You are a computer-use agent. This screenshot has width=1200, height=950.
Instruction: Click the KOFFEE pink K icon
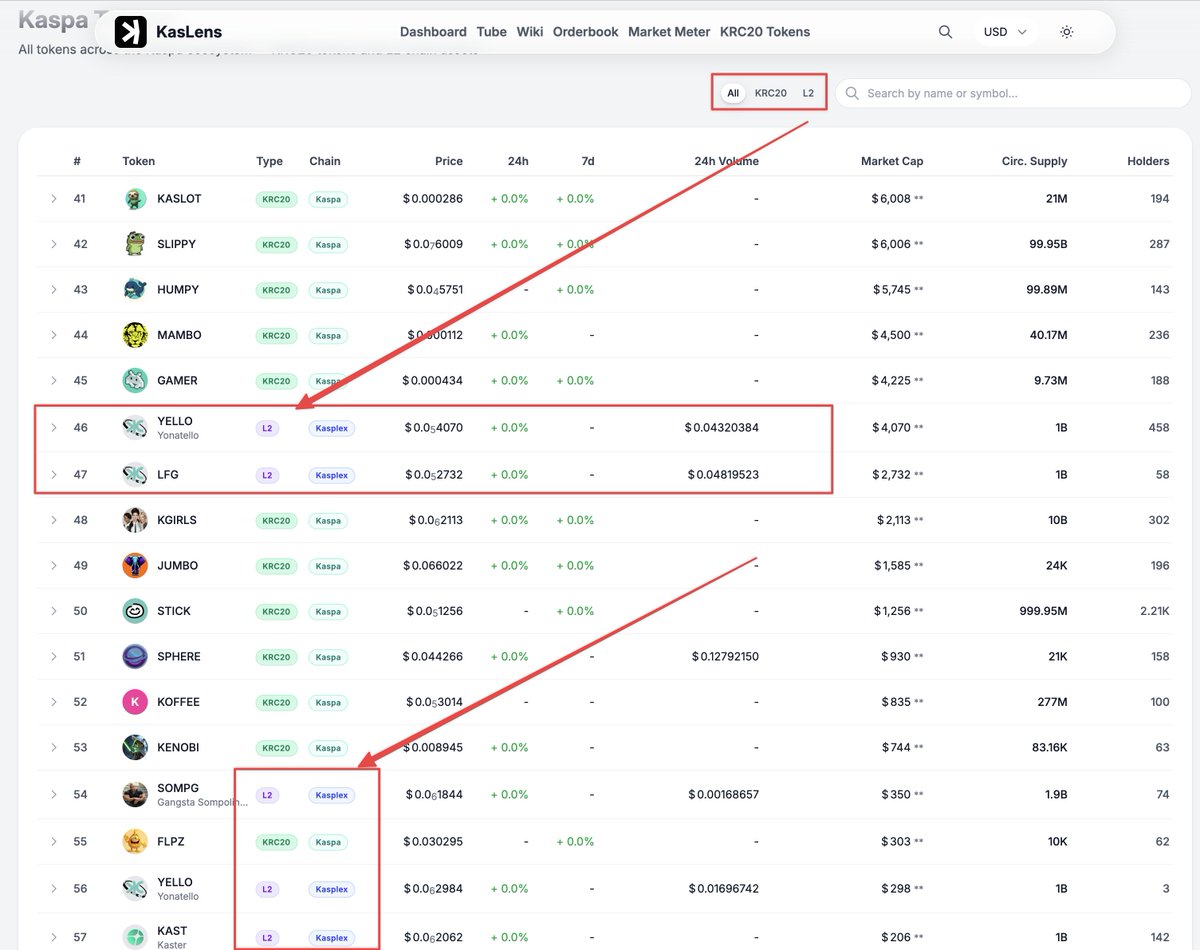tap(135, 702)
